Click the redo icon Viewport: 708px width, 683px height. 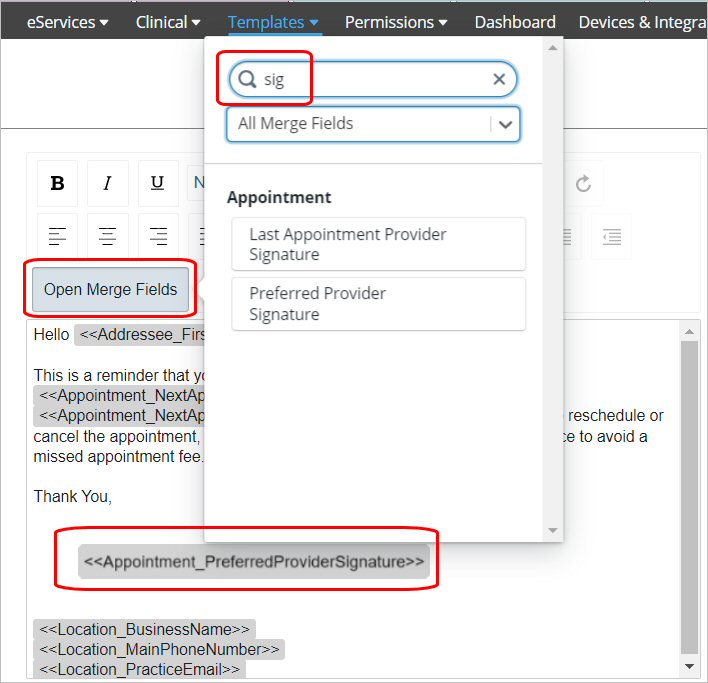tap(584, 184)
